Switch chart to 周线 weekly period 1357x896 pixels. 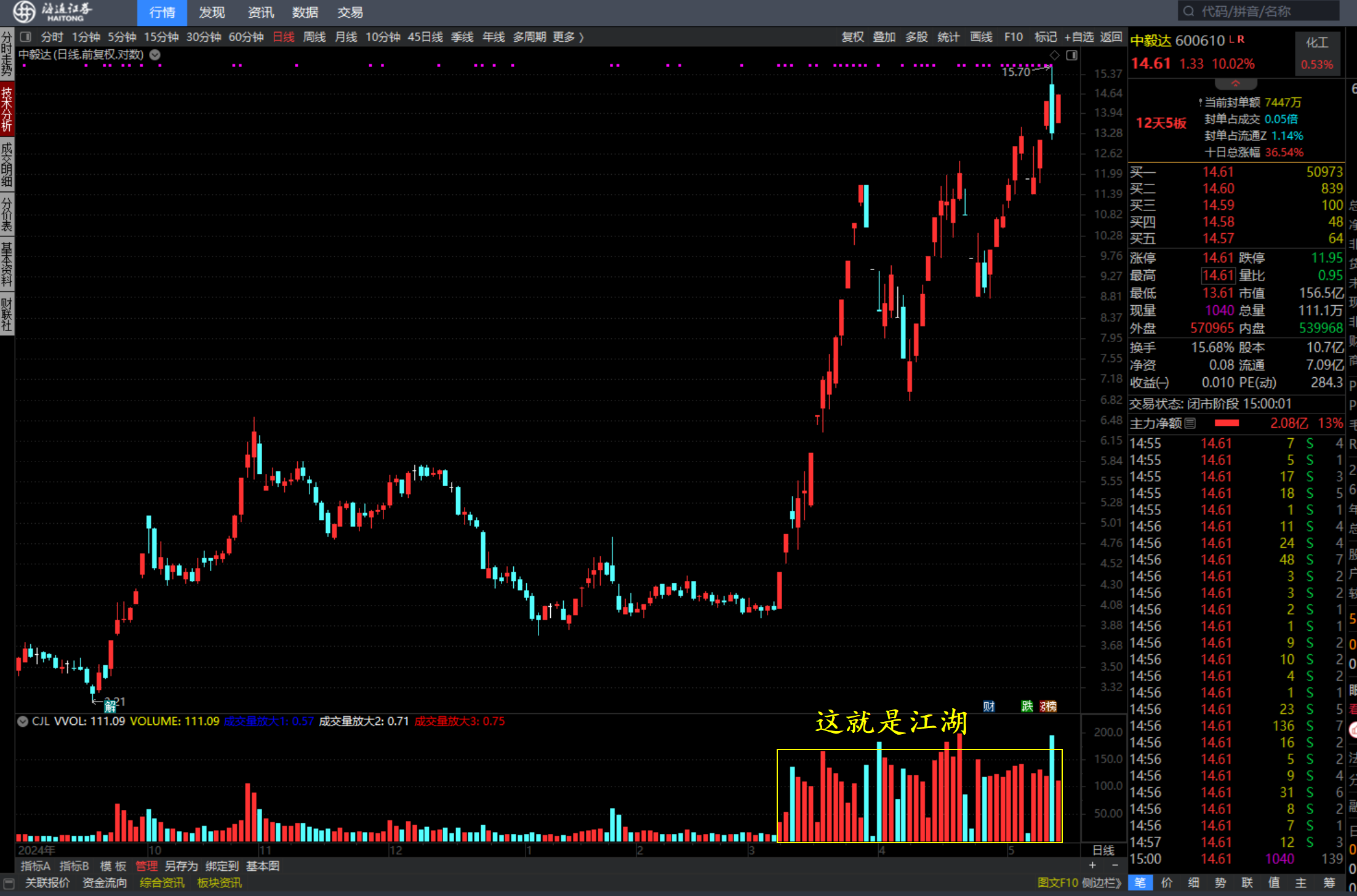click(314, 37)
